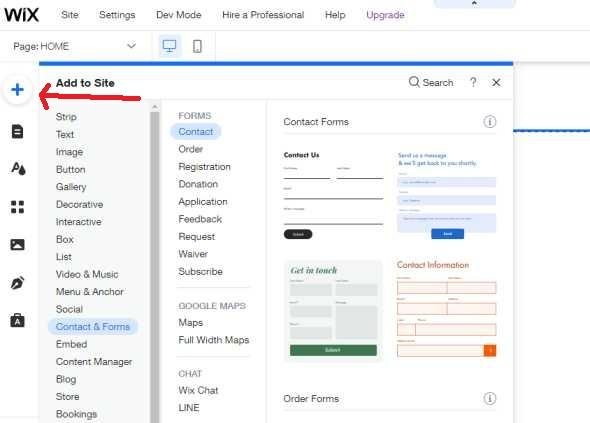Select Box category

point(65,239)
